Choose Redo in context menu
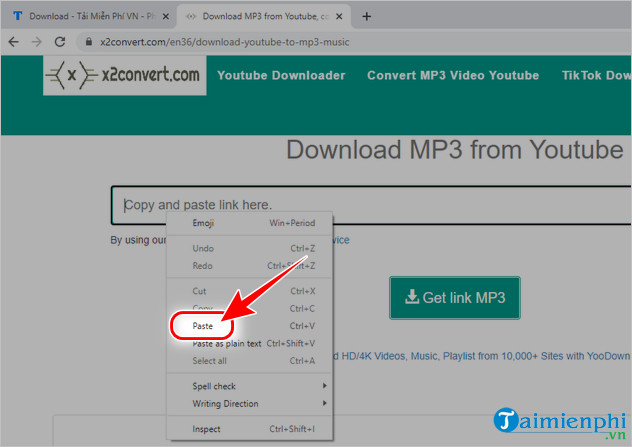Viewport: 632px width, 447px height. (250, 266)
